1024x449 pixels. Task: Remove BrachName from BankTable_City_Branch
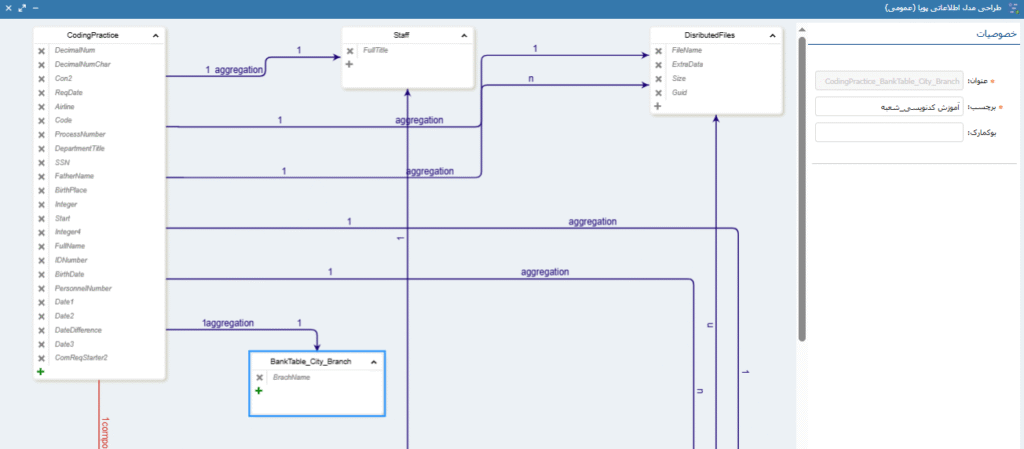coord(259,377)
